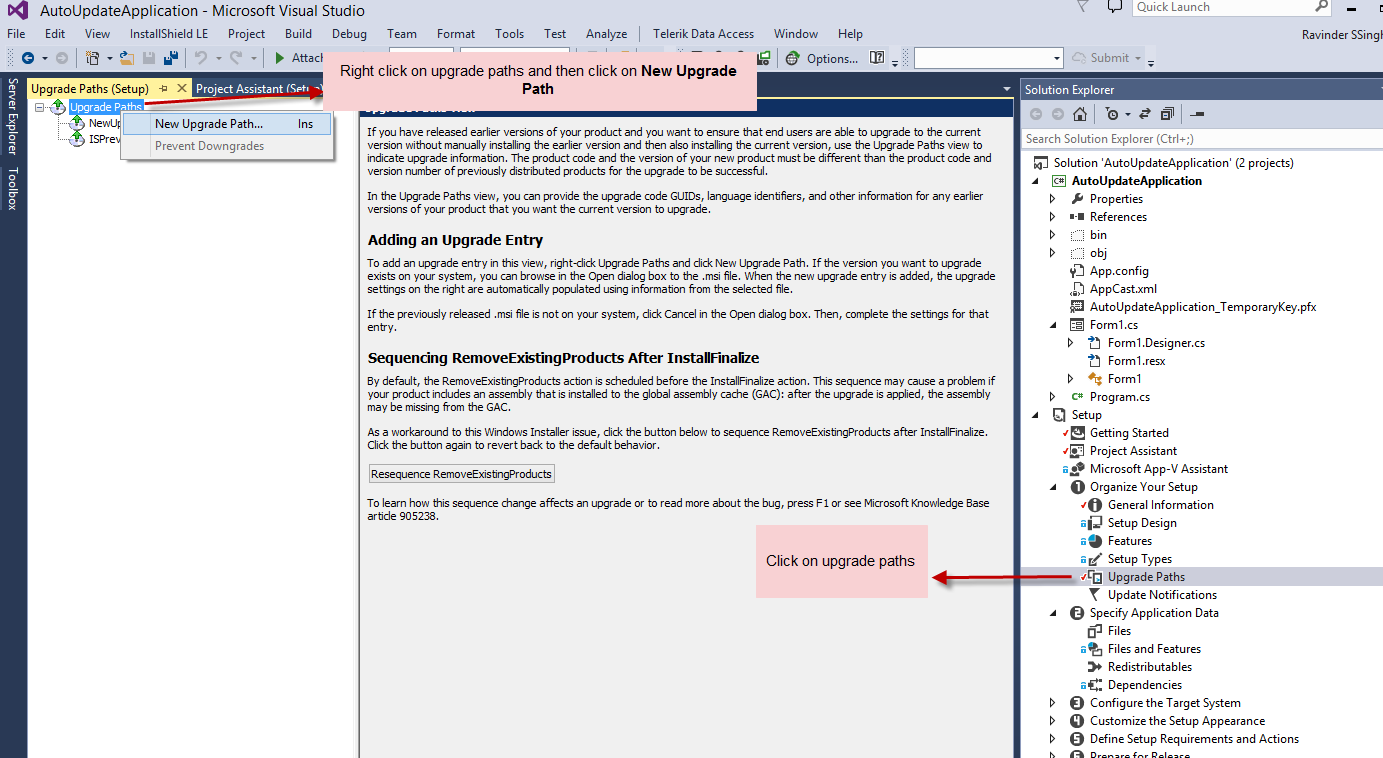Open the Analyze menu
Viewport: 1383px width, 758px height.
pos(606,33)
